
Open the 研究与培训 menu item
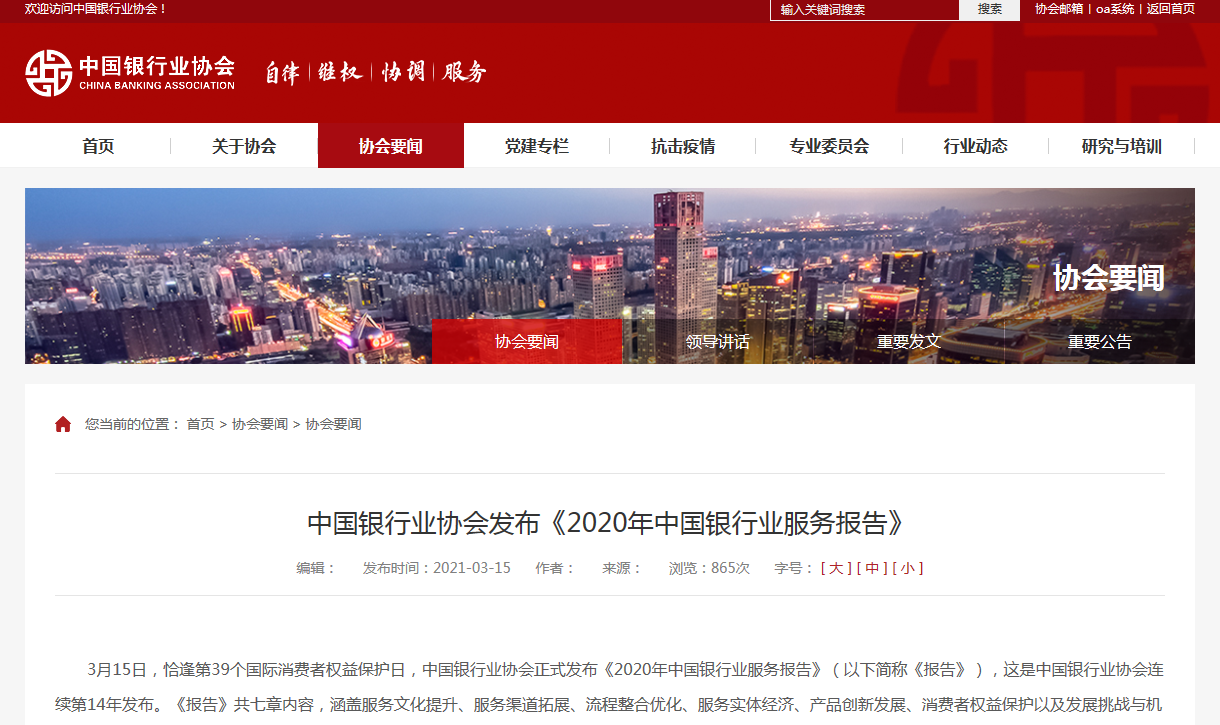click(1122, 146)
